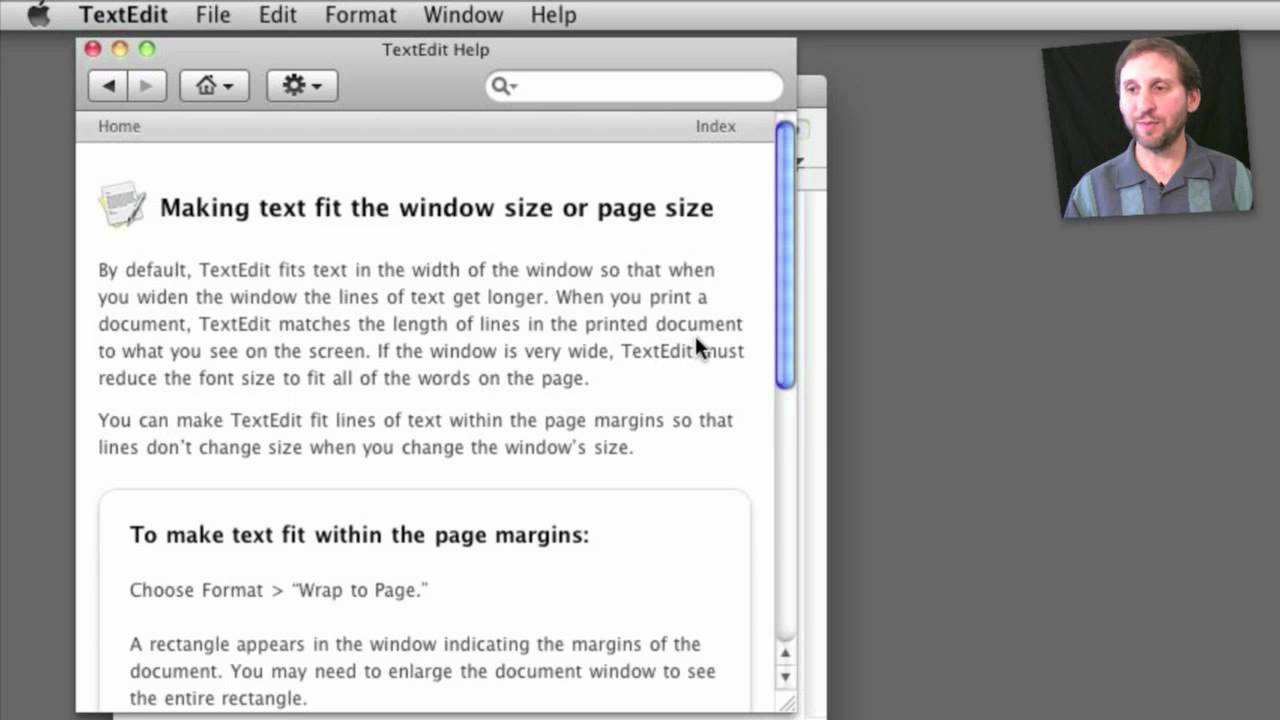The height and width of the screenshot is (720, 1280).
Task: Click the text 'Choose Format > "Wrap to Page."'
Action: 279,590
